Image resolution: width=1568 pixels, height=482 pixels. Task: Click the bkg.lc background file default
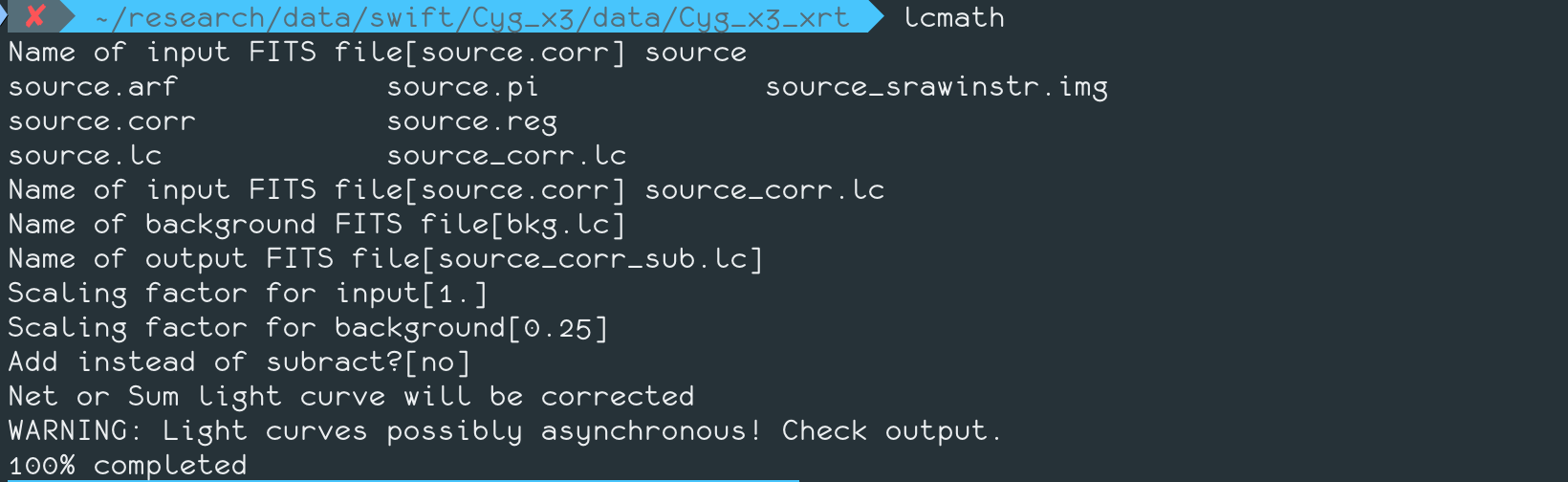pyautogui.click(x=567, y=225)
